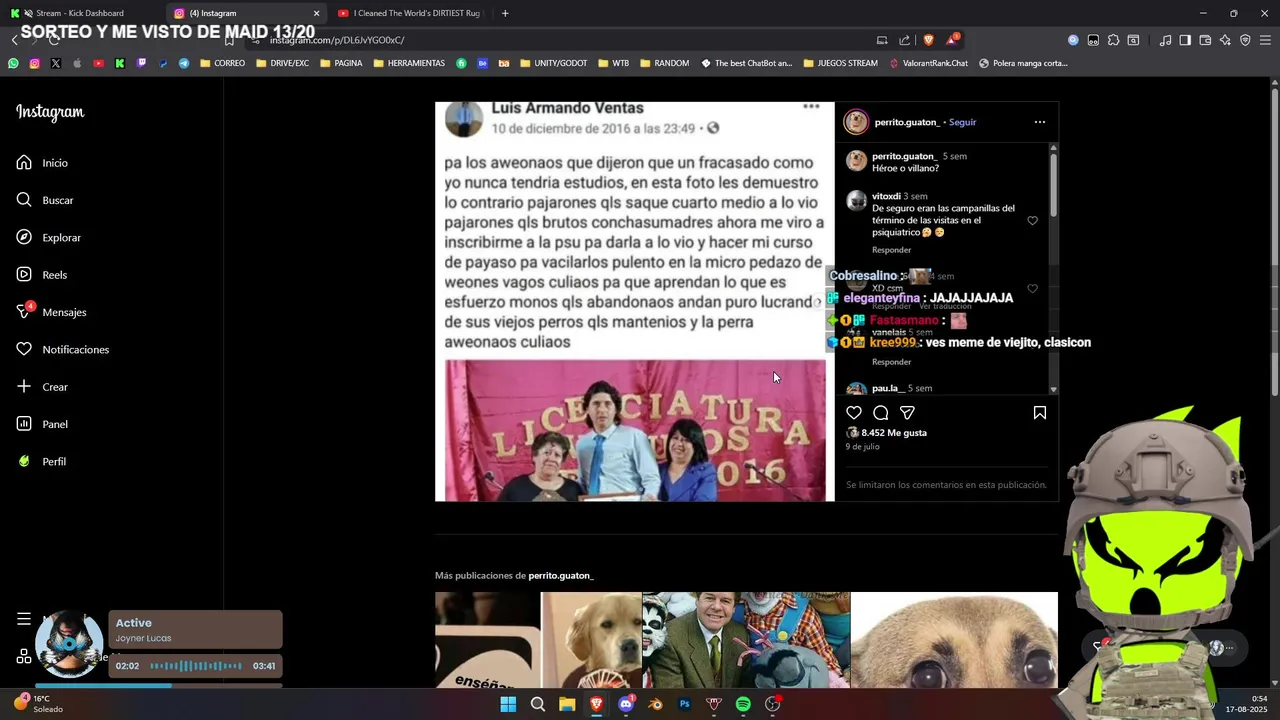Open Panel dashboard in Instagram sidebar
This screenshot has width=1280, height=720.
tap(42, 424)
